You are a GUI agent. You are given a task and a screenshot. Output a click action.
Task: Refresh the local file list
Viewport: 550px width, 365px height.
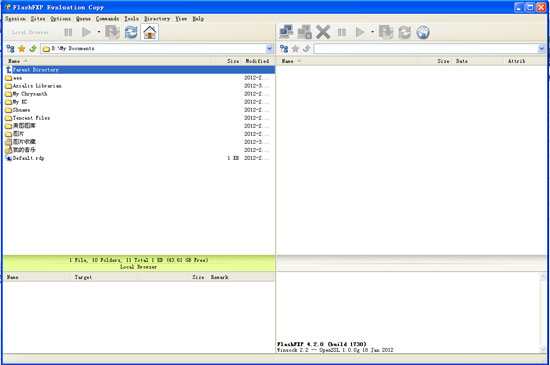click(131, 32)
